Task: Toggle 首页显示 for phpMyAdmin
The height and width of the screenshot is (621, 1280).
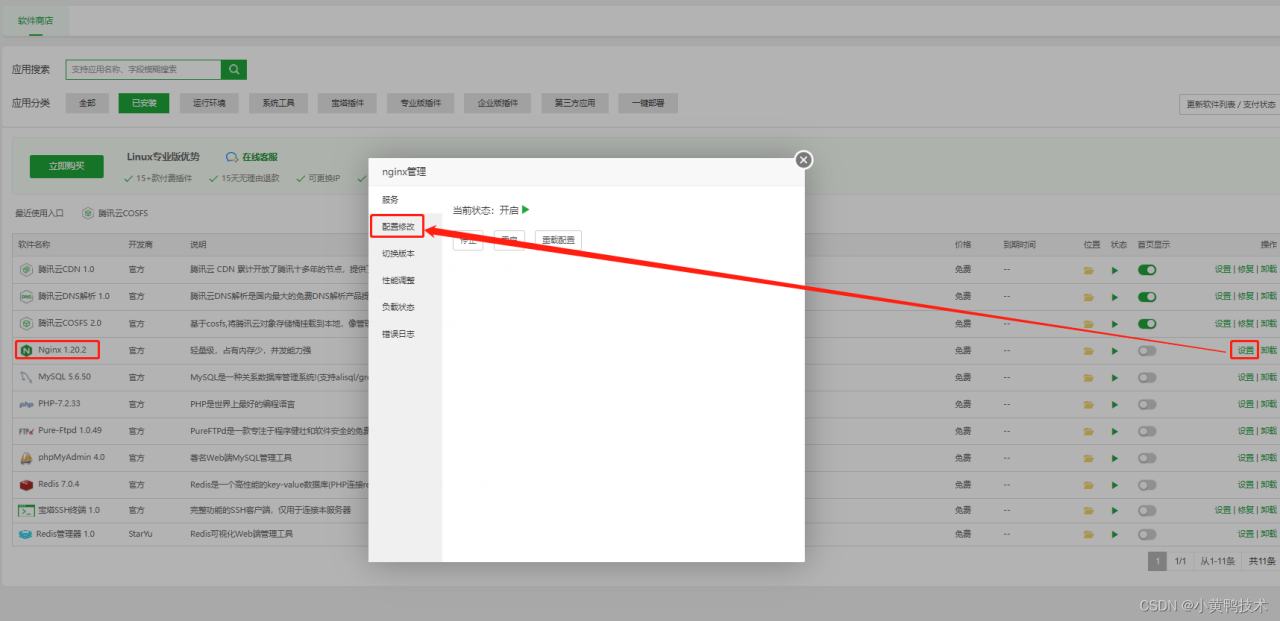Action: tap(1147, 458)
